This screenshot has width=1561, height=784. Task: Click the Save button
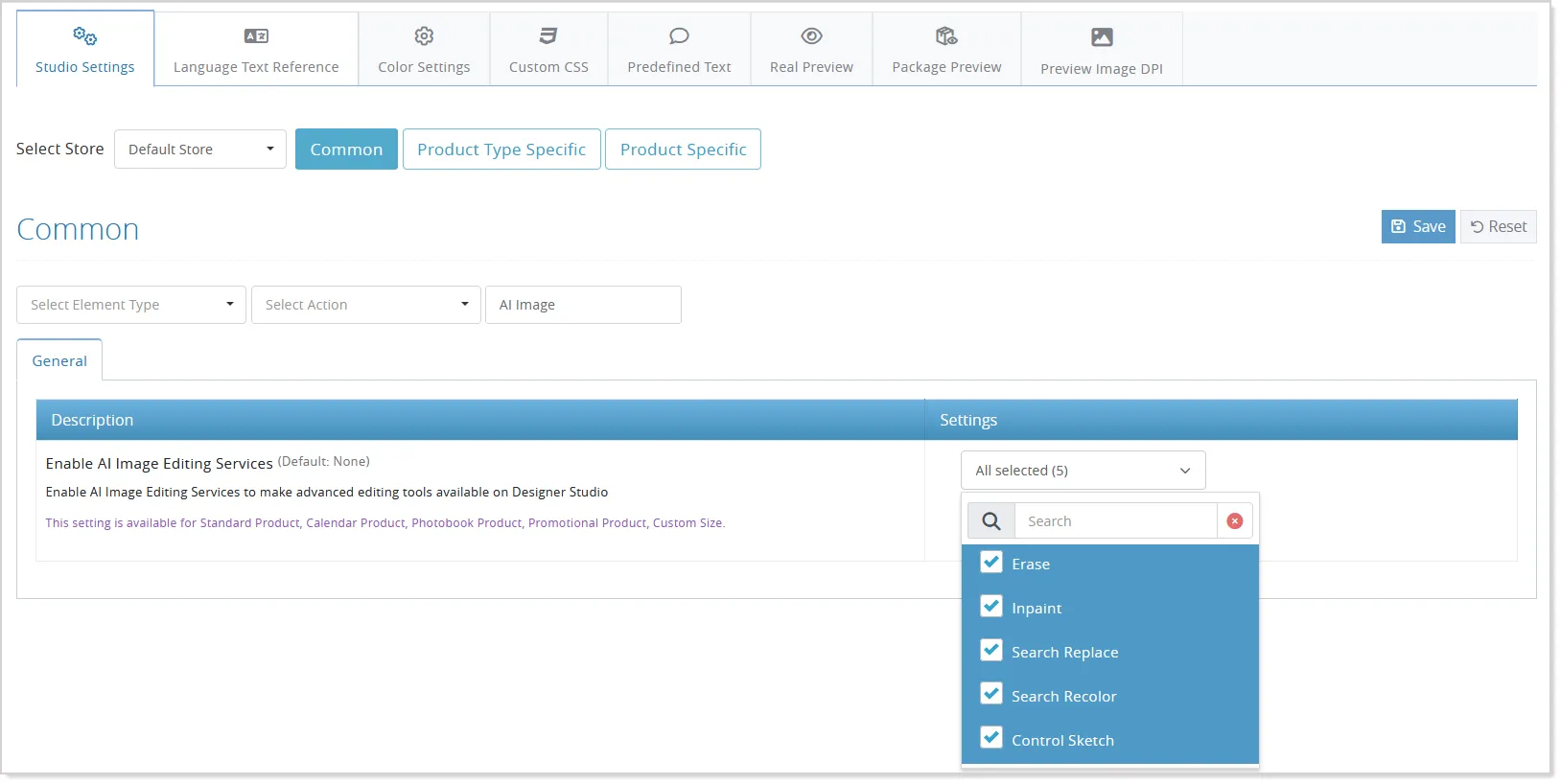pyautogui.click(x=1418, y=226)
